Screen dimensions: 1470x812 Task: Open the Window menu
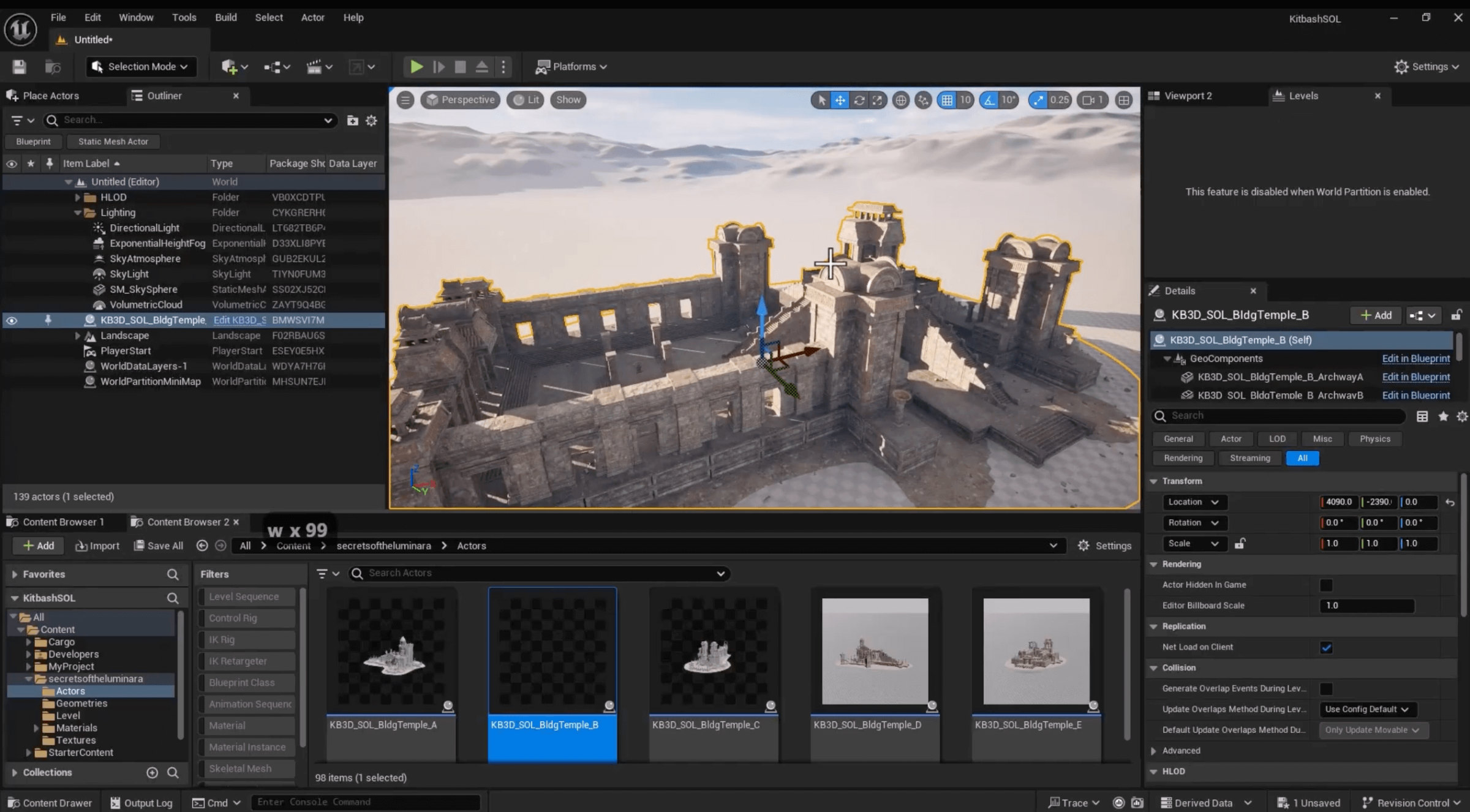click(x=136, y=17)
